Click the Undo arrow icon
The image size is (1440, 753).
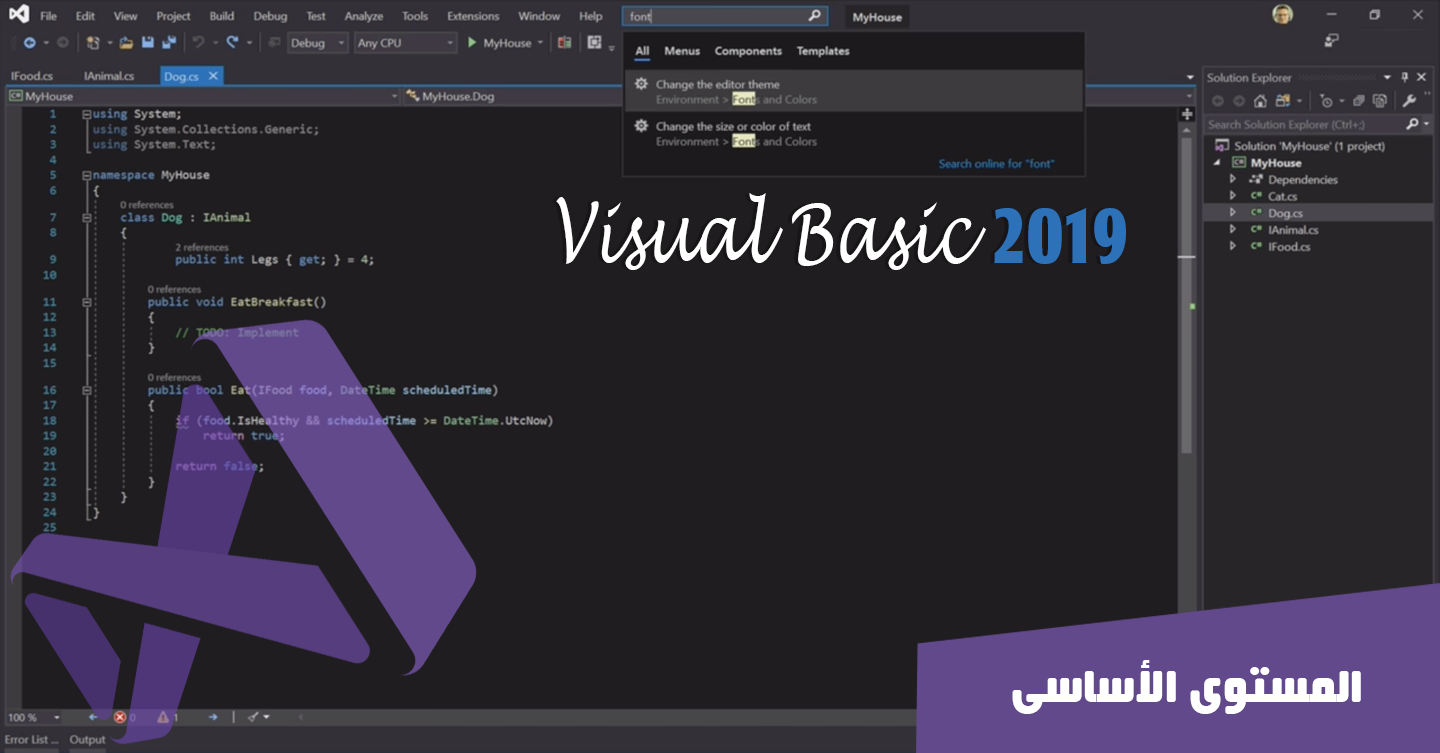tap(198, 43)
